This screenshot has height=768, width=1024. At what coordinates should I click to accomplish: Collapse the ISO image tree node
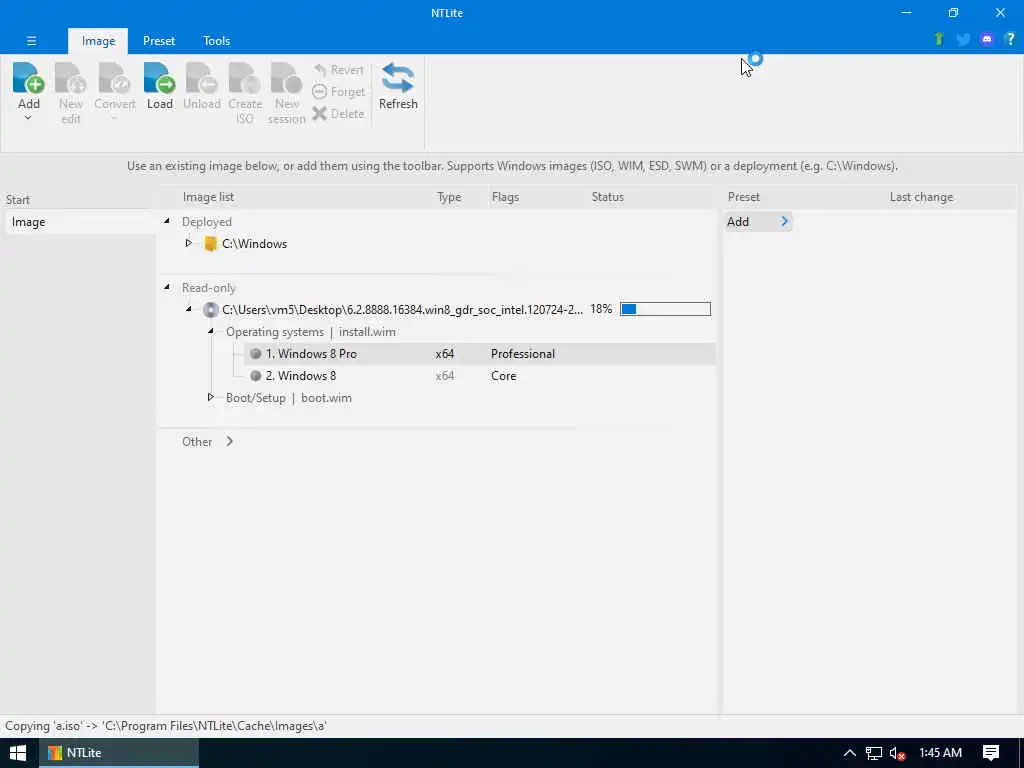coord(189,309)
